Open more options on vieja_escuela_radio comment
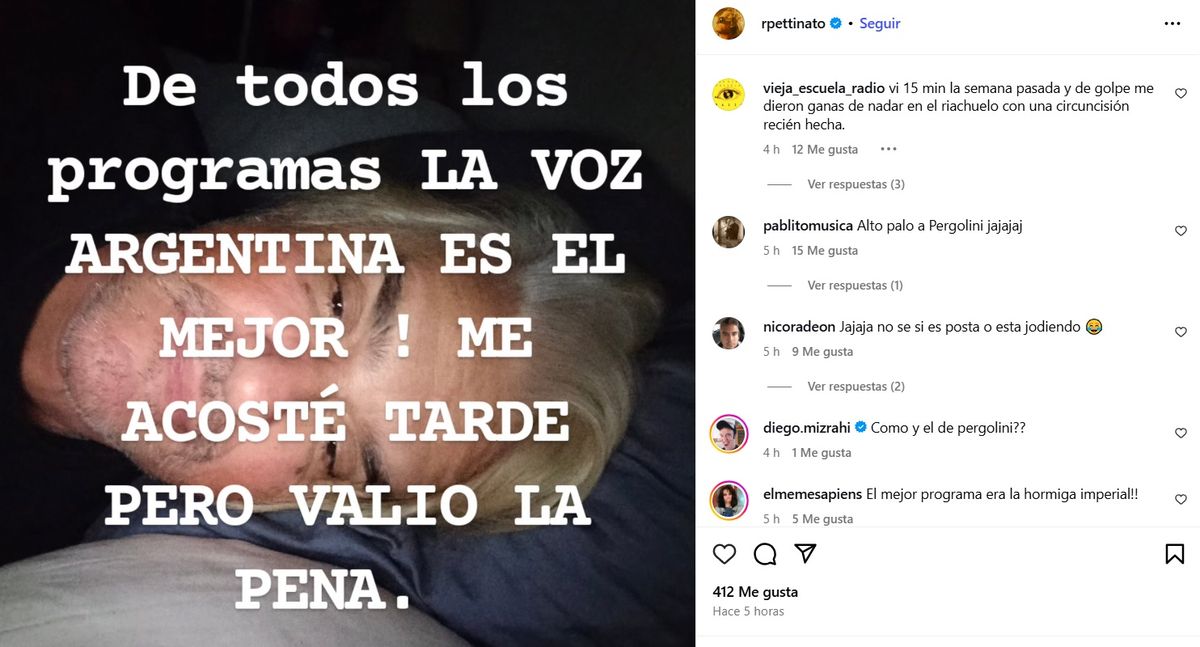 coord(889,149)
